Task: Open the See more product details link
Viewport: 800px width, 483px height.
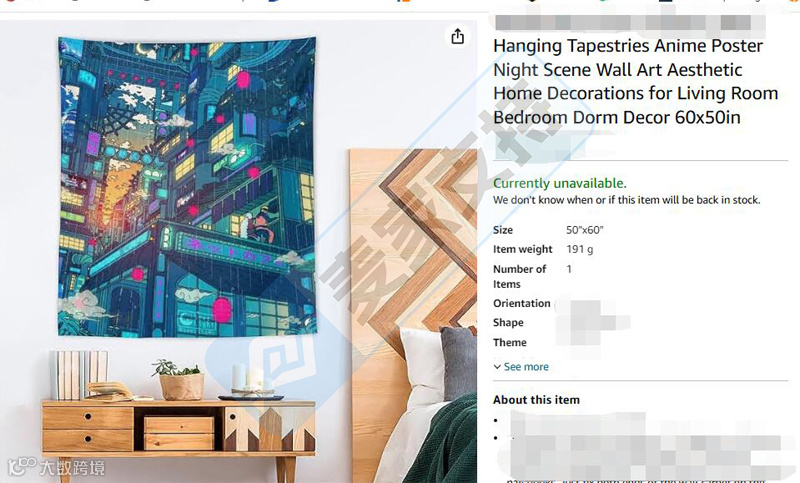Action: tap(526, 367)
